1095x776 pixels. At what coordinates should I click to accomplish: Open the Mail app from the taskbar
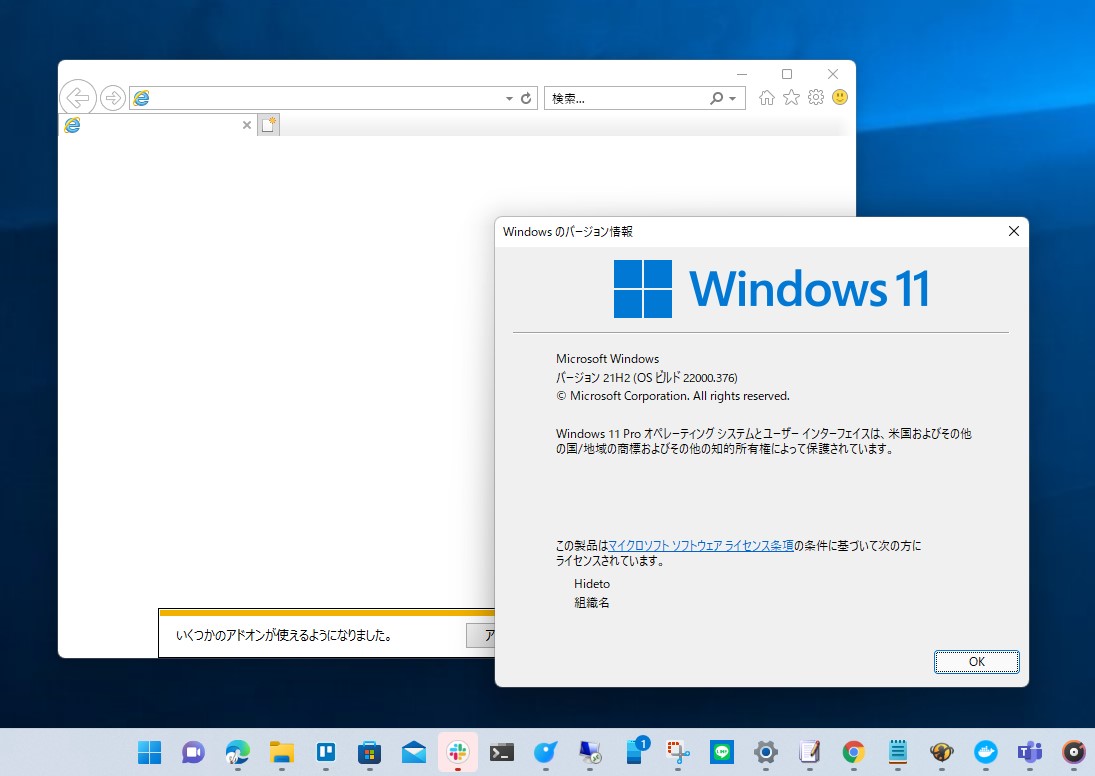tap(413, 752)
